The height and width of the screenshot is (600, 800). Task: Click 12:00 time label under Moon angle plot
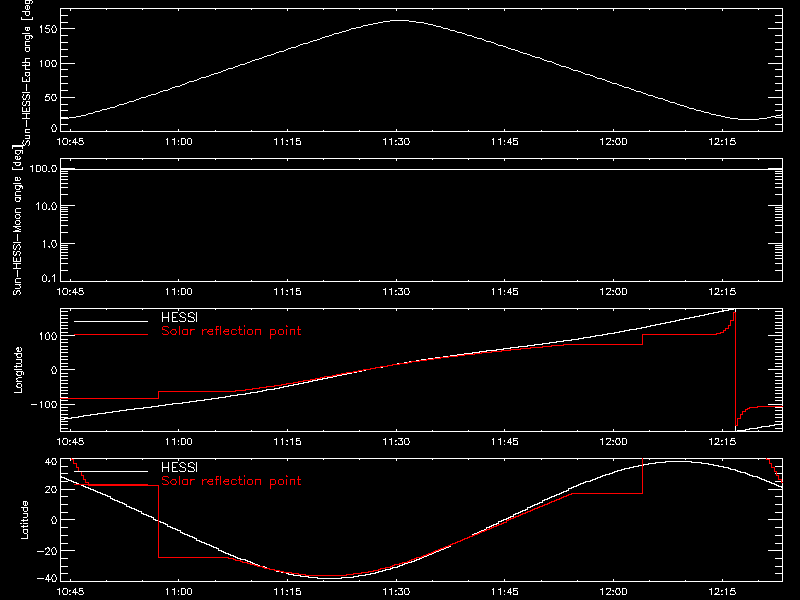[613, 291]
